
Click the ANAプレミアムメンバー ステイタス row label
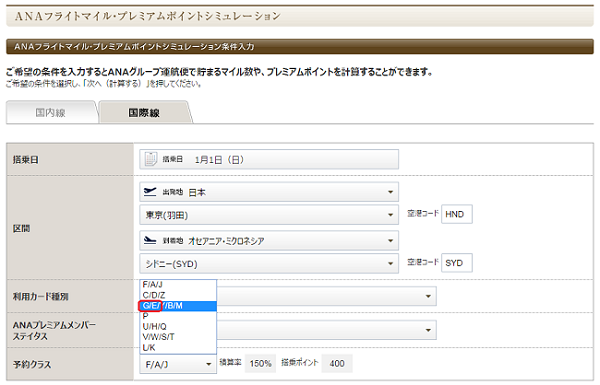click(54, 331)
